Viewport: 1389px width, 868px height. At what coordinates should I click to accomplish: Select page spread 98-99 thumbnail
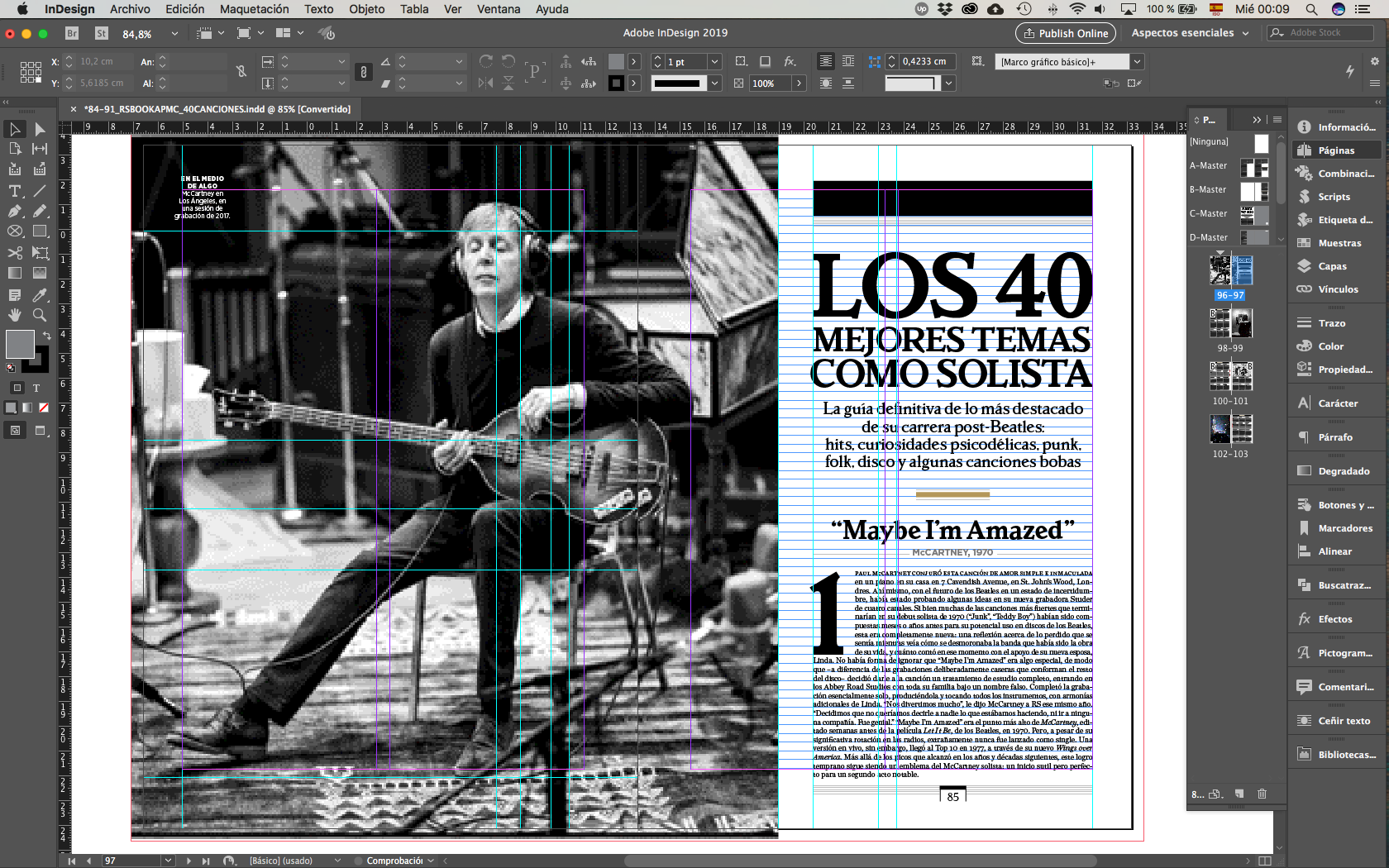[x=1230, y=323]
